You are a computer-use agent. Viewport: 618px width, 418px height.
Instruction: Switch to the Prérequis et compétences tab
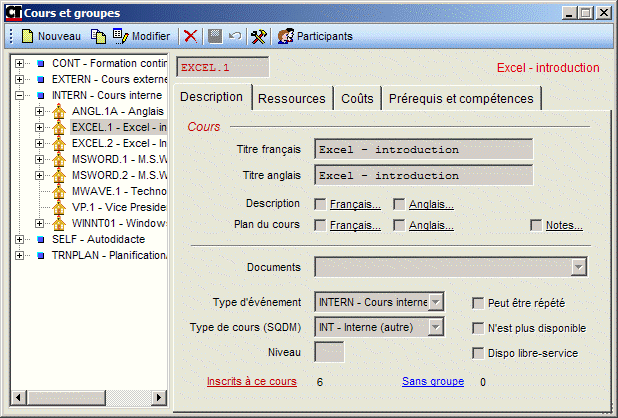pyautogui.click(x=461, y=99)
